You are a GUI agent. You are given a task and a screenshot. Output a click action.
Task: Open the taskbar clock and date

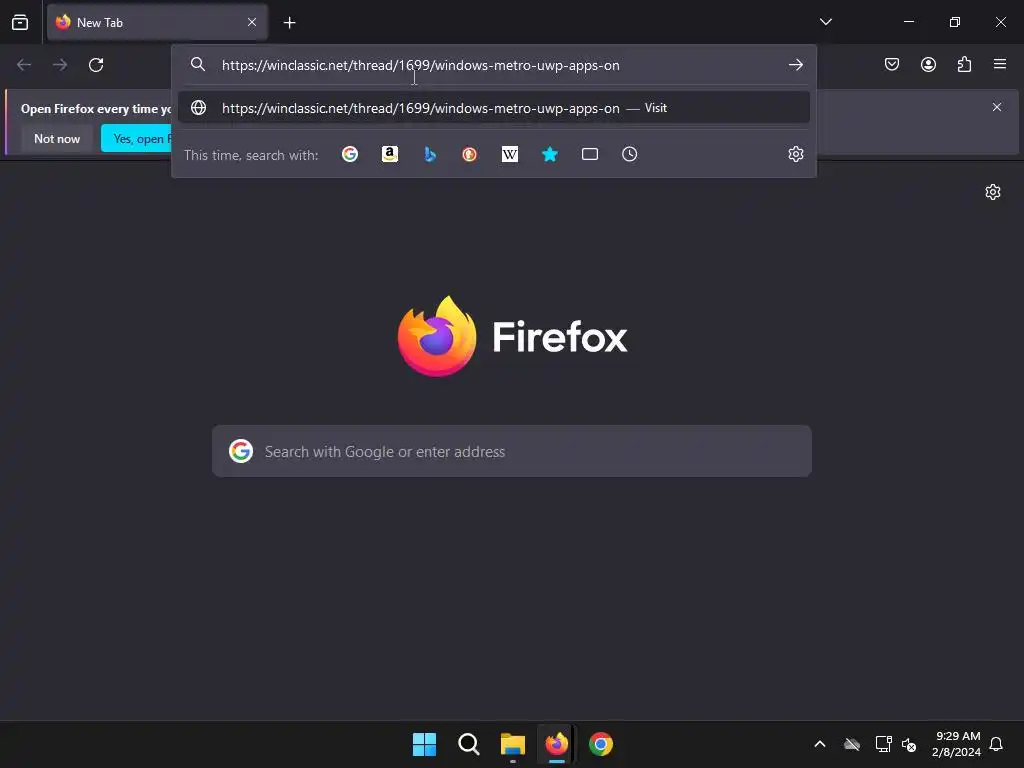(957, 744)
